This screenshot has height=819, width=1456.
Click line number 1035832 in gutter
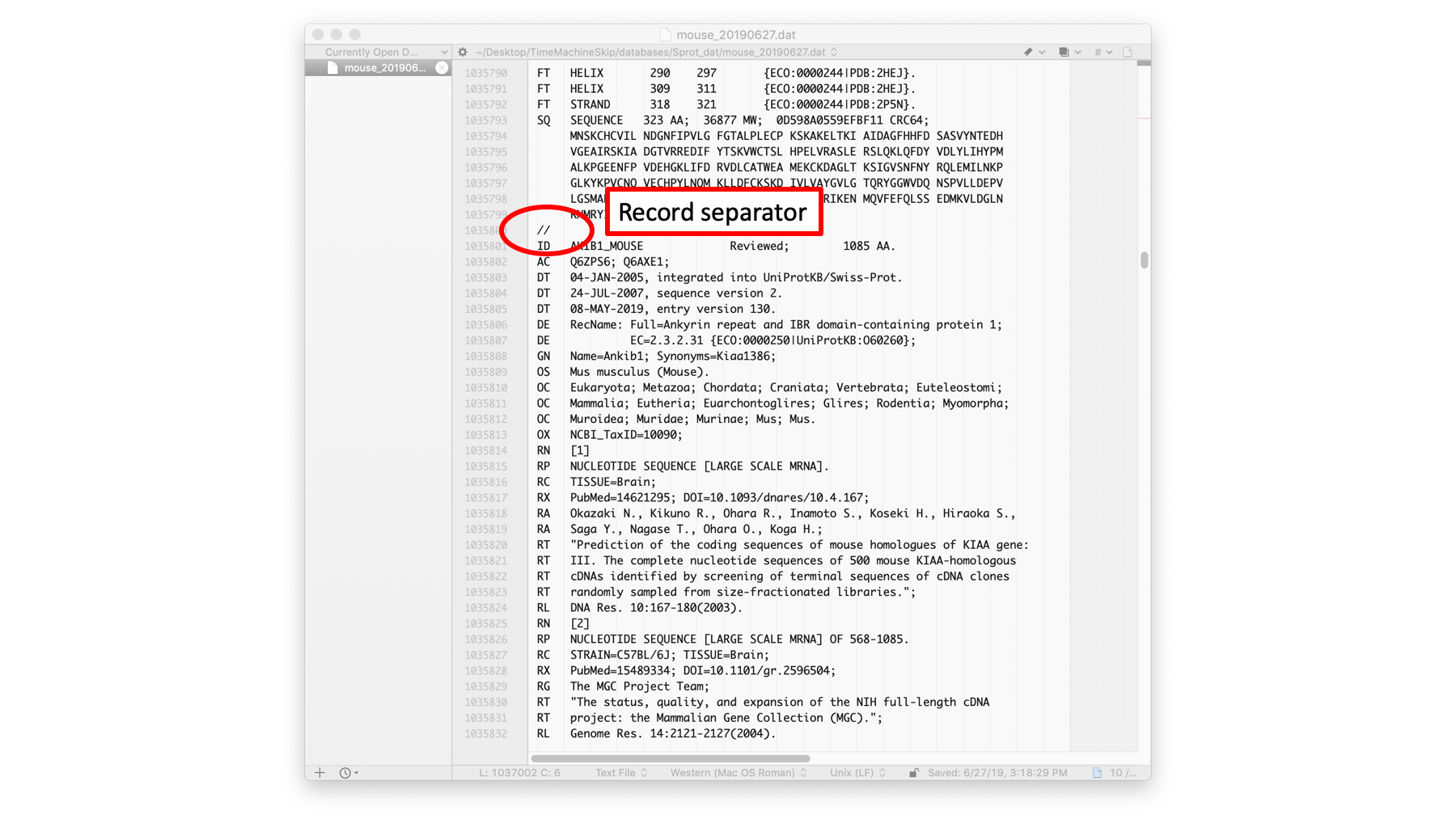[x=485, y=734]
